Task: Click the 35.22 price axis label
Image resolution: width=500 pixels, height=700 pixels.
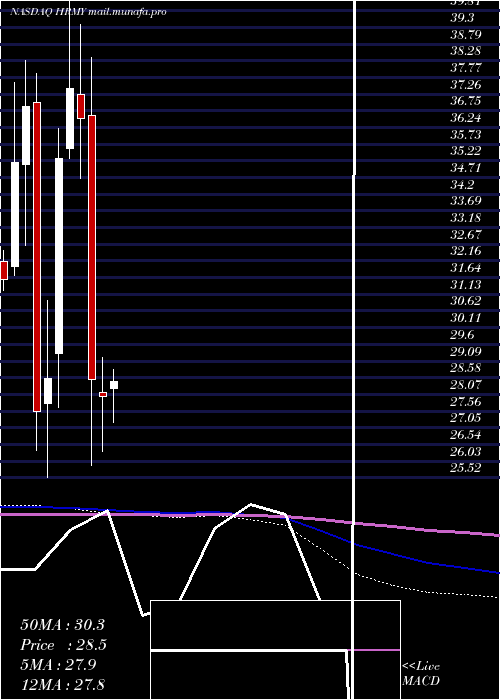Action: 466,151
